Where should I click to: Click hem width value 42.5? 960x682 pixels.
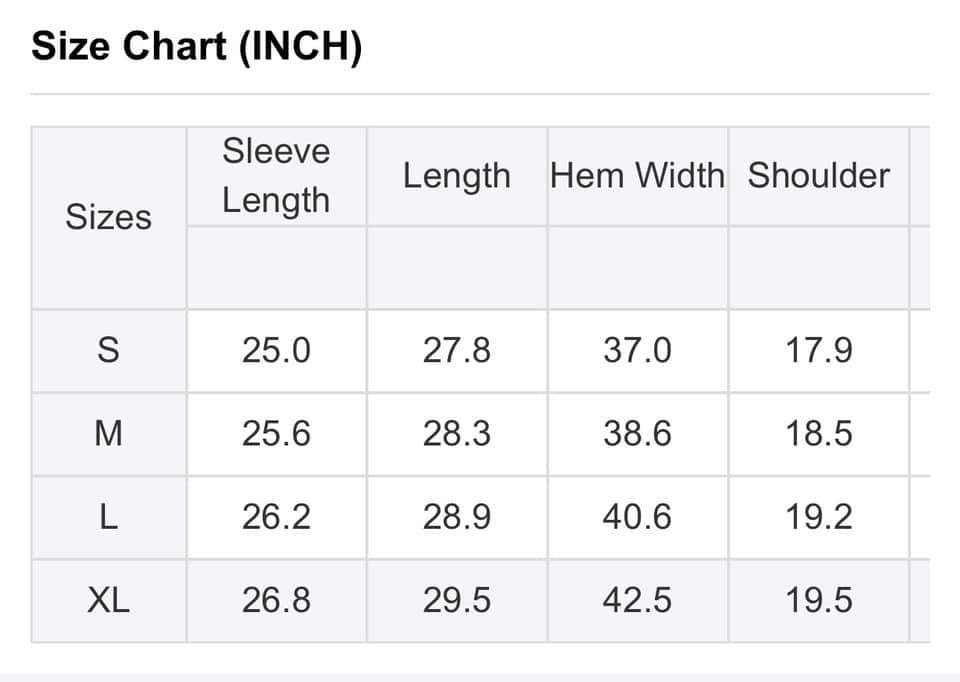(x=637, y=600)
